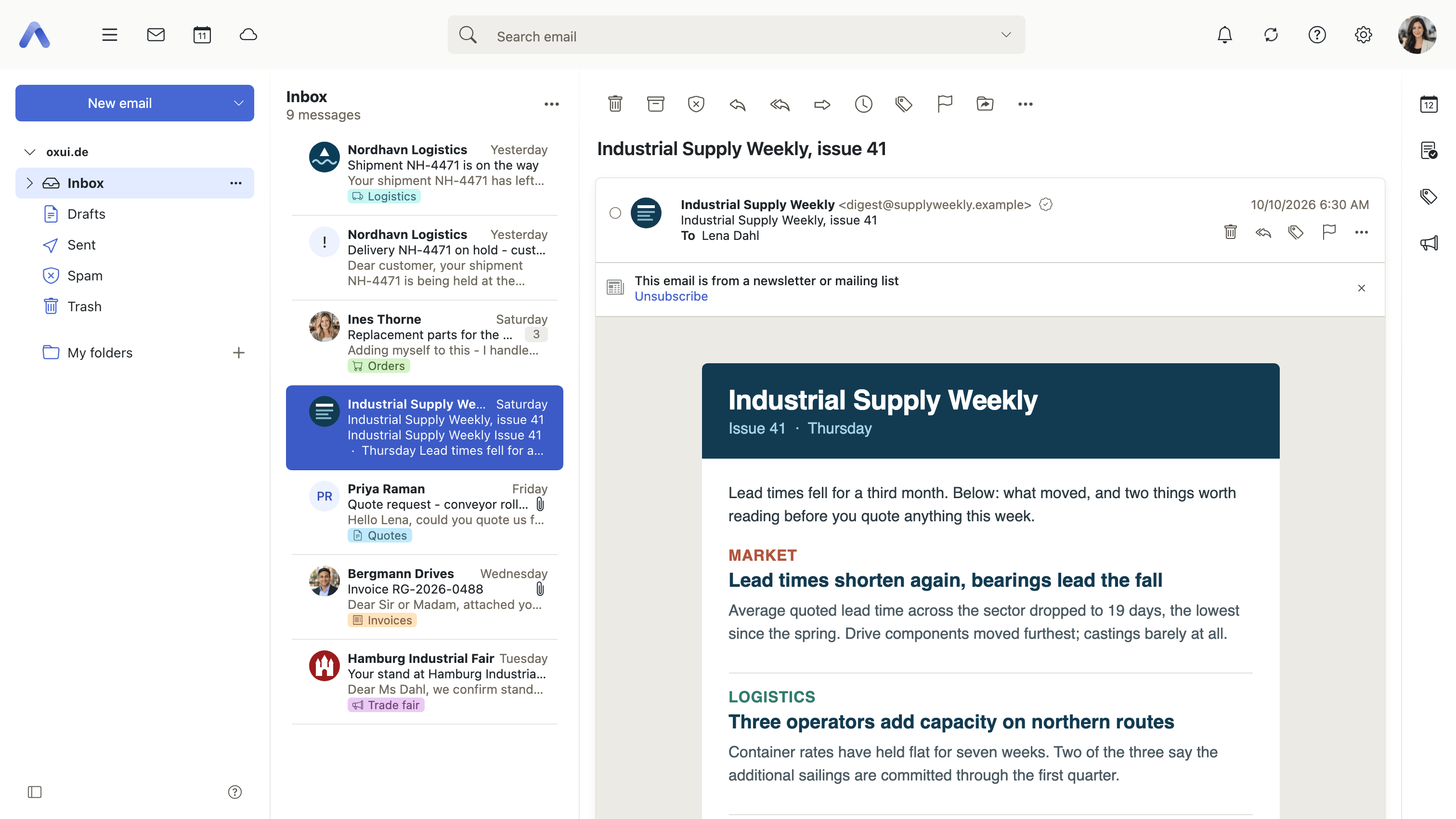Refresh the mailbox

[x=1271, y=35]
